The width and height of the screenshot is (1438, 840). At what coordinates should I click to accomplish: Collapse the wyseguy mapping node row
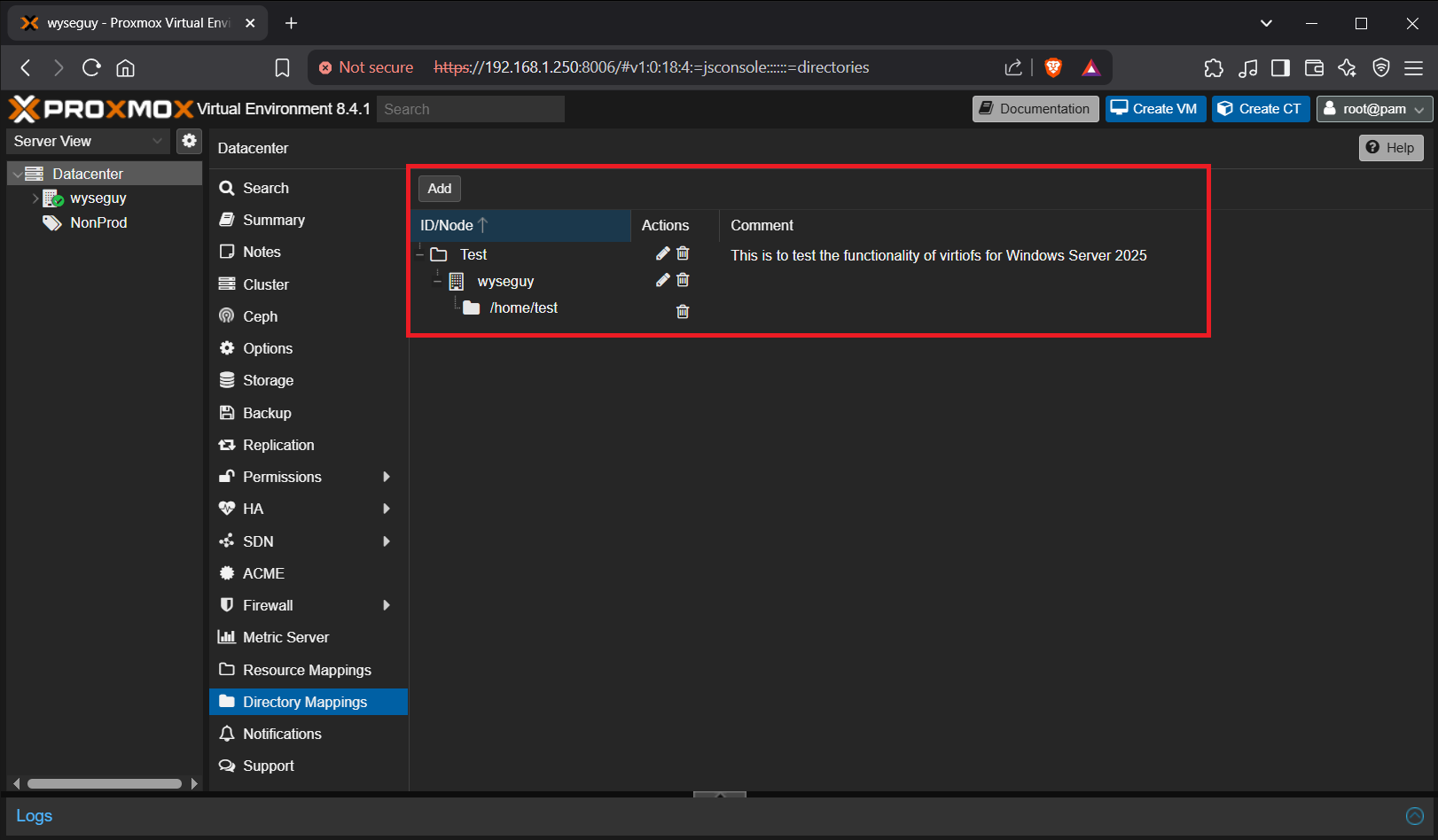click(x=438, y=281)
